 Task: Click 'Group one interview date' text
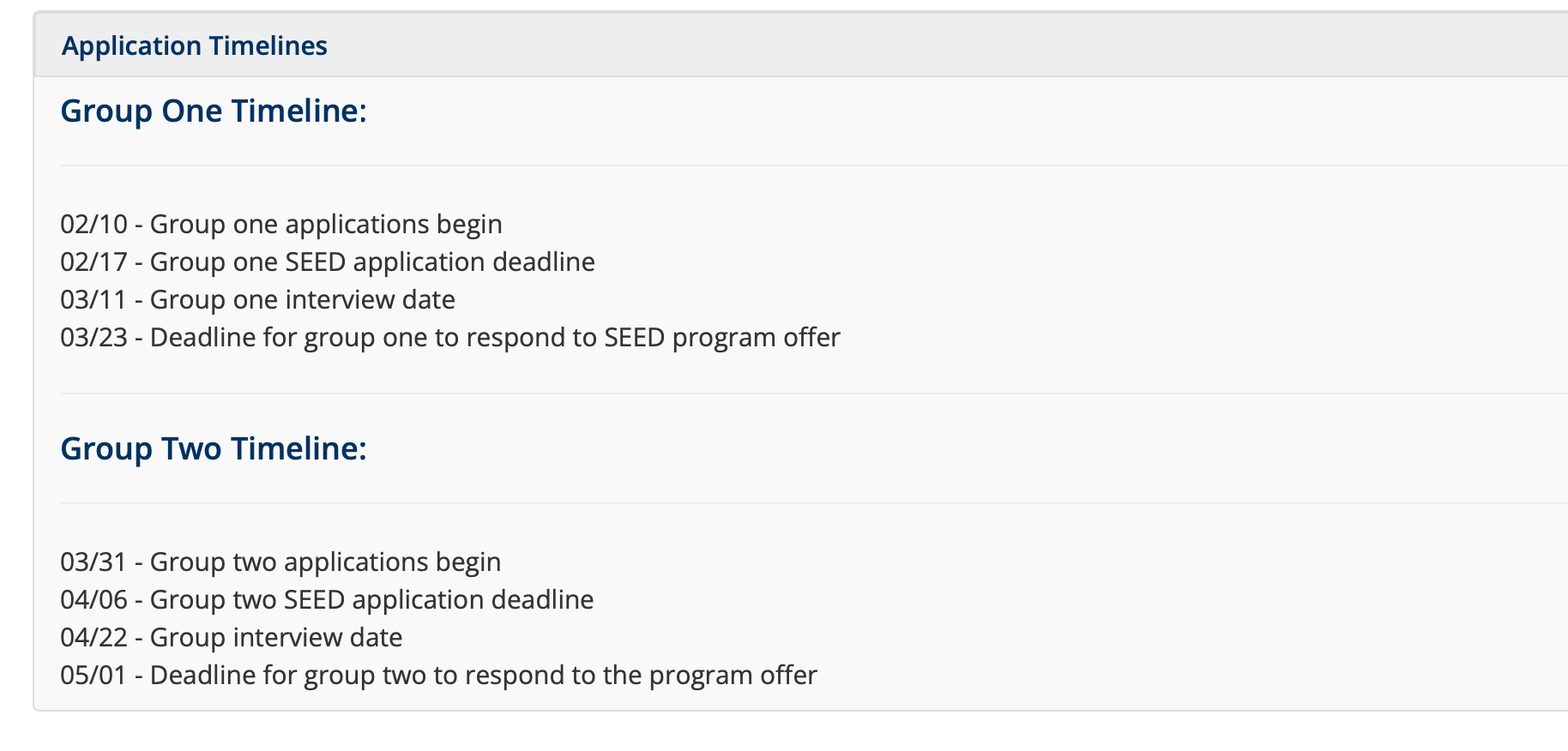[x=302, y=300]
